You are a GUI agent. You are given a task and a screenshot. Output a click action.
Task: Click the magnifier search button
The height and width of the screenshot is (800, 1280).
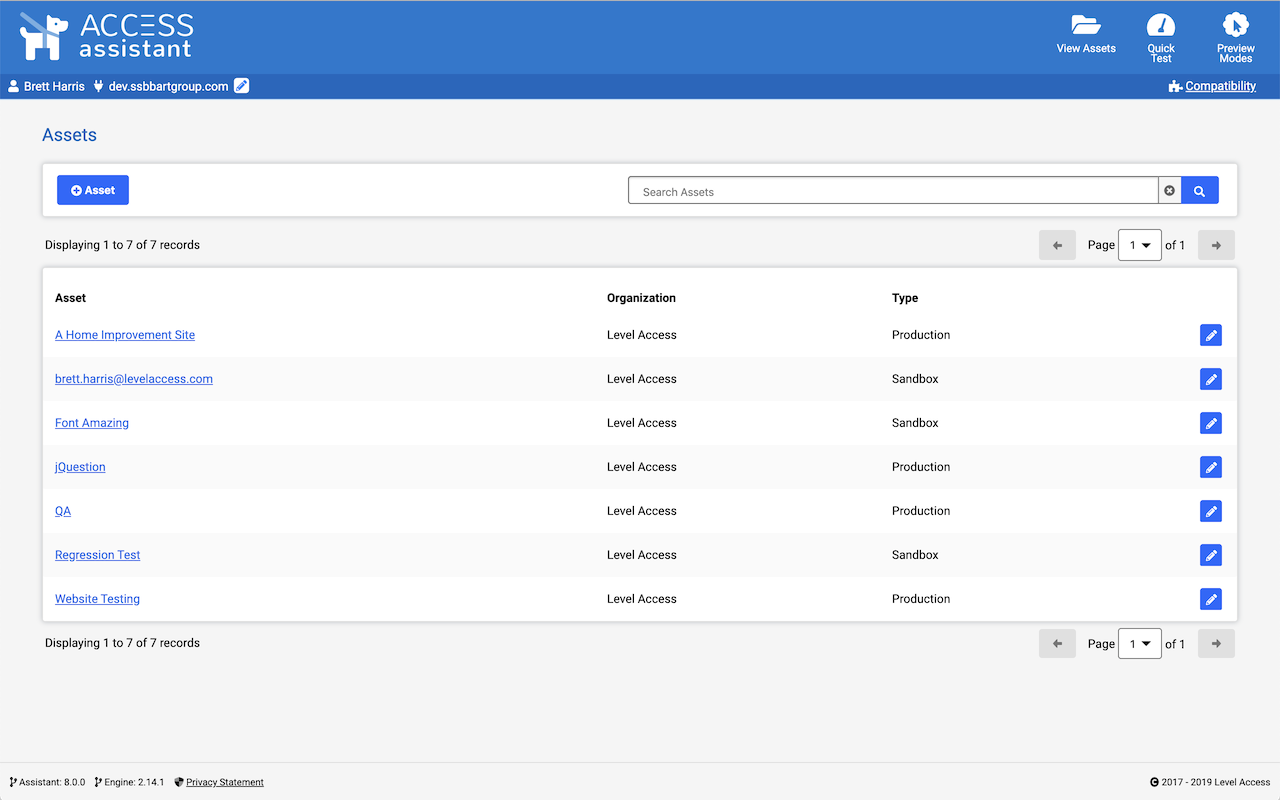(x=1200, y=190)
